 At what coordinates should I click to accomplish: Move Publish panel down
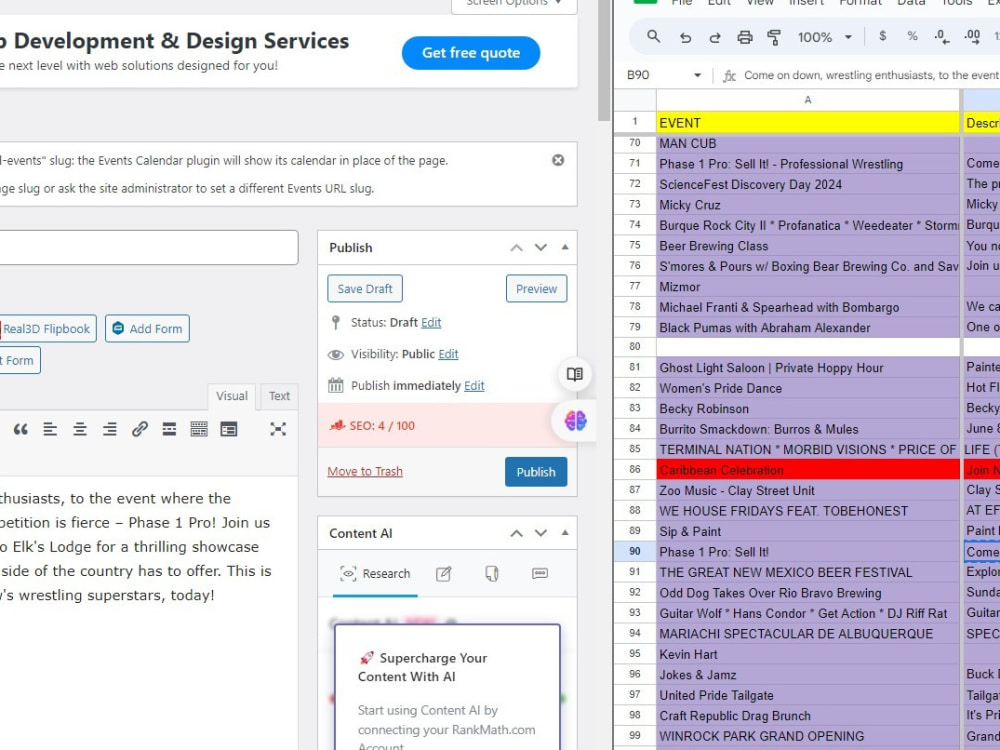coord(541,248)
